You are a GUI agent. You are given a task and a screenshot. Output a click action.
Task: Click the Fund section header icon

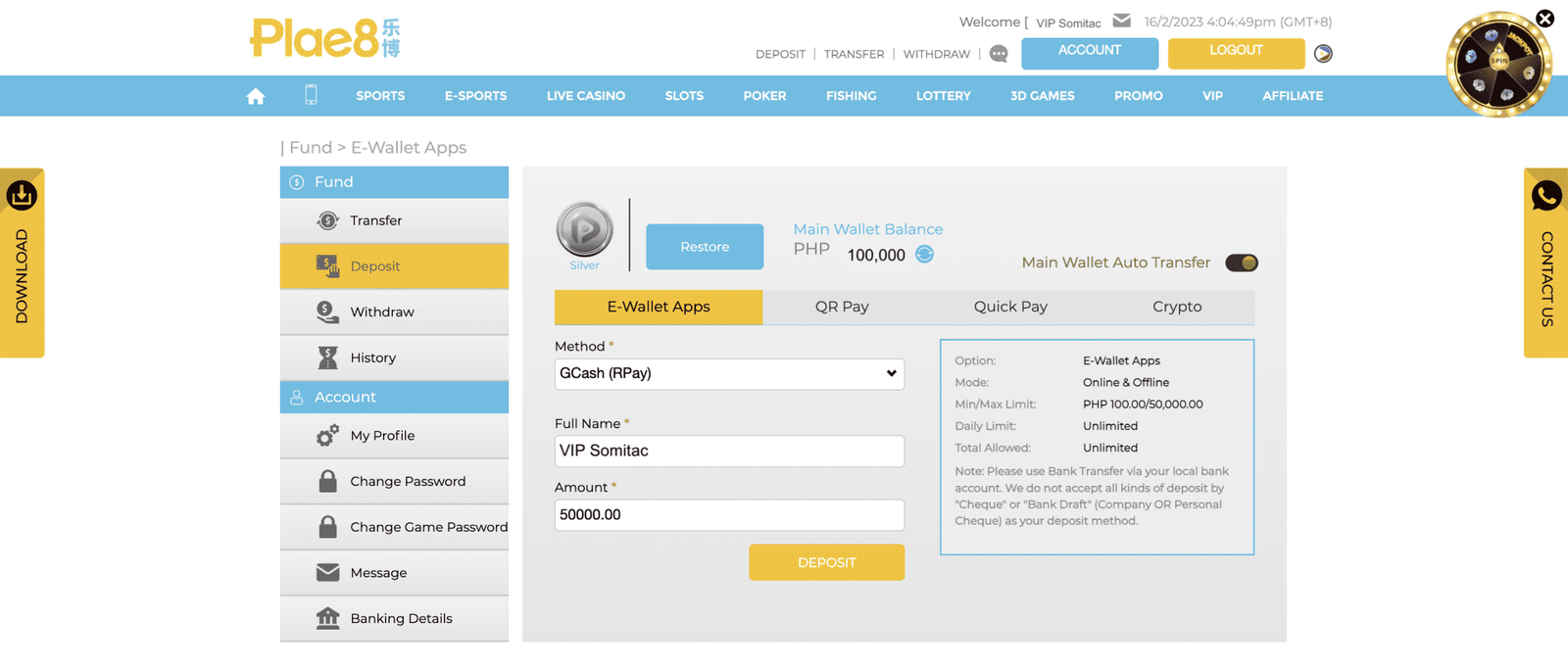[x=297, y=182]
